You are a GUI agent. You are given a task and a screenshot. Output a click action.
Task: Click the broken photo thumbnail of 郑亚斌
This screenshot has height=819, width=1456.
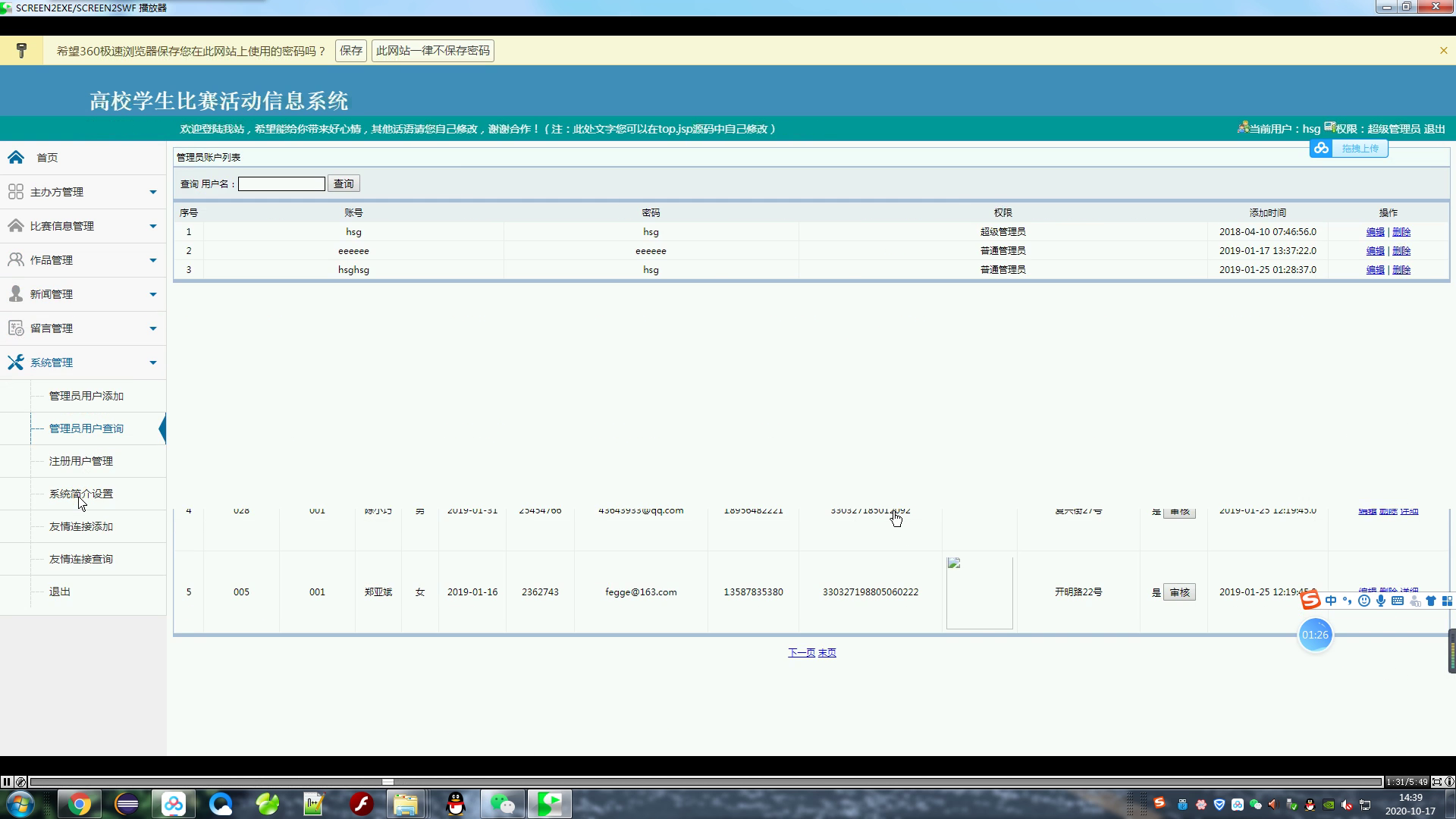(x=979, y=593)
